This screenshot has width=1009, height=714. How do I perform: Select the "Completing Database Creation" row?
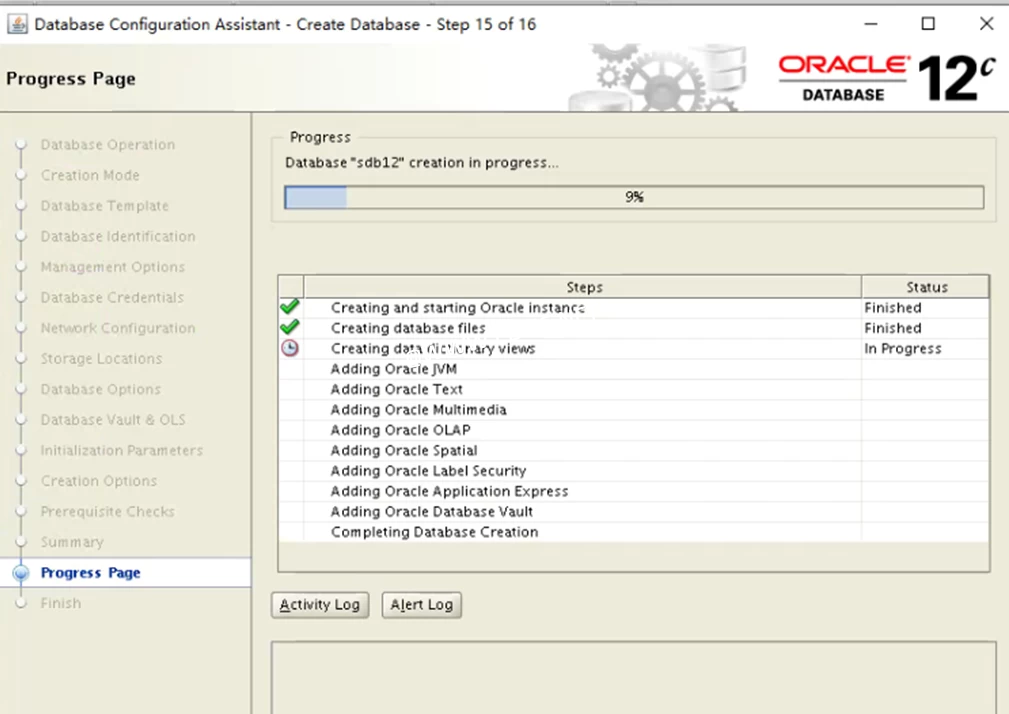point(634,532)
